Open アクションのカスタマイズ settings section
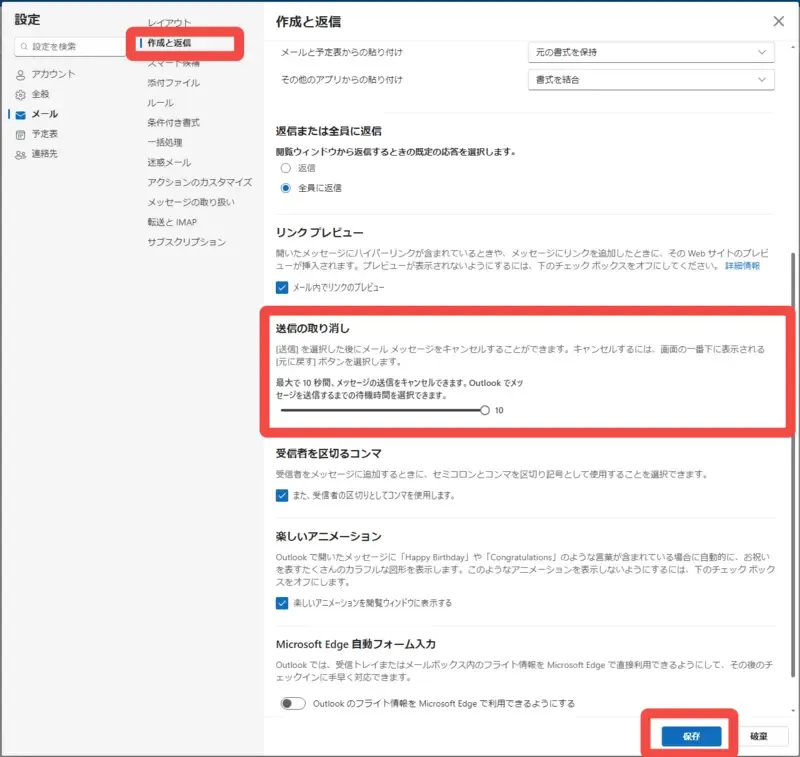 [199, 182]
